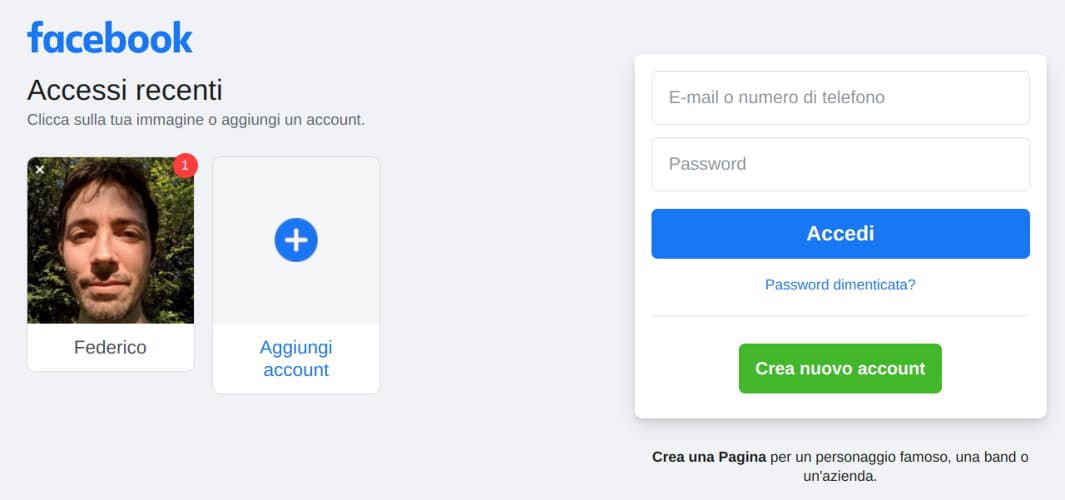Open the Password dimenticata? link

pyautogui.click(x=840, y=285)
